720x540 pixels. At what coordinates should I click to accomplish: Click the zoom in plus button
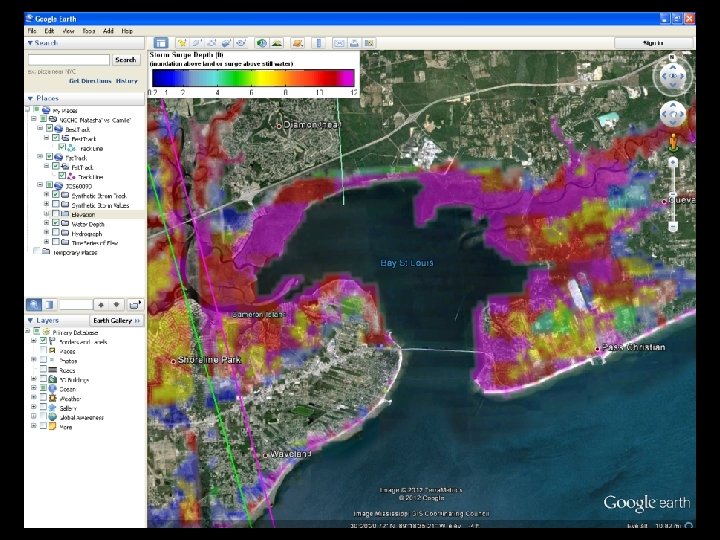673,162
